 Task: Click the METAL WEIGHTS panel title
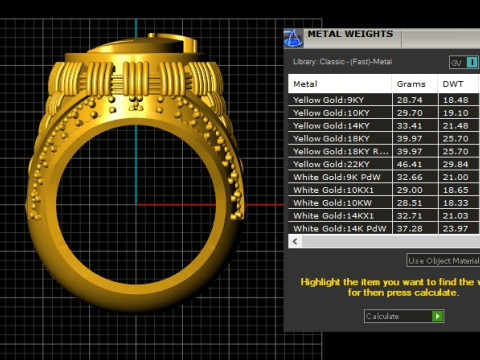(350, 34)
